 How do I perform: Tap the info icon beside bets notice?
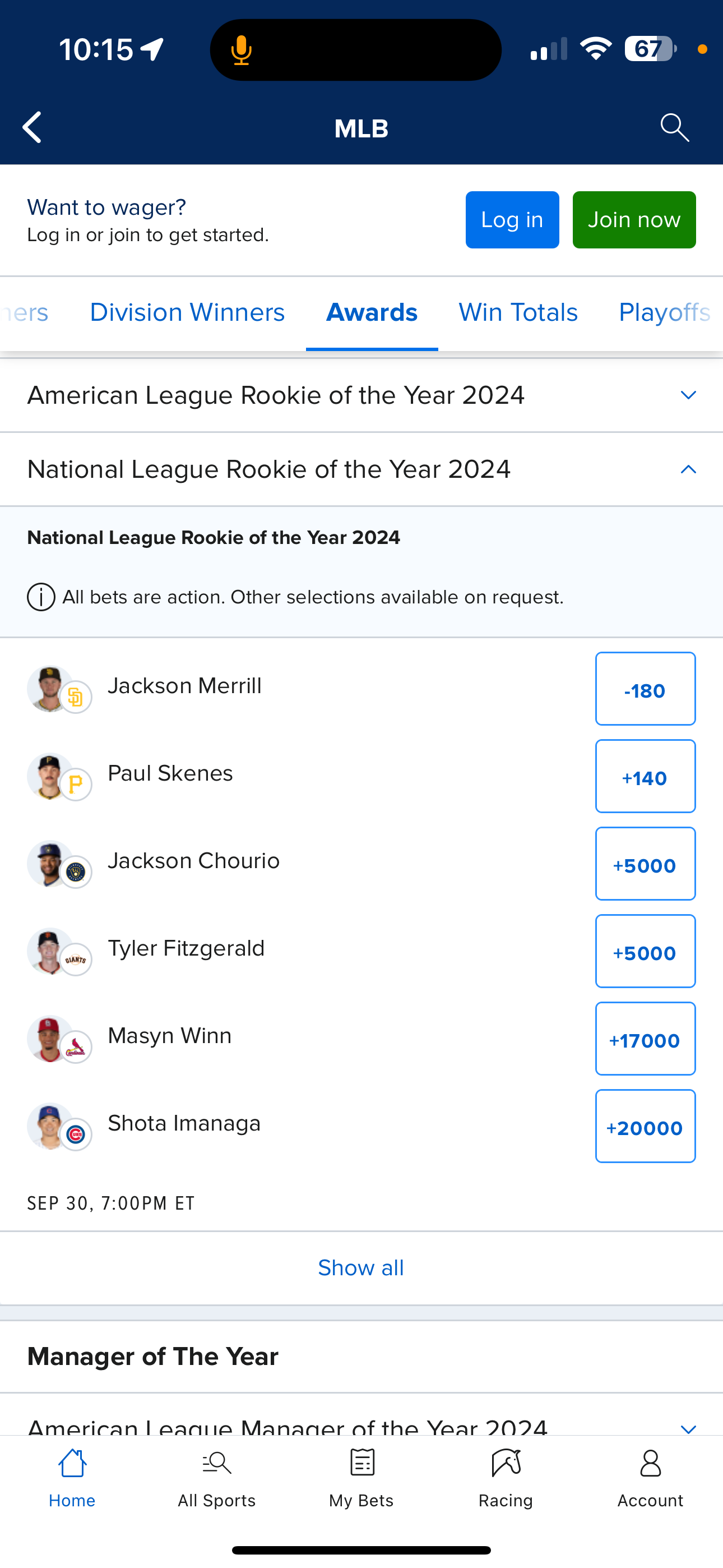click(x=41, y=597)
